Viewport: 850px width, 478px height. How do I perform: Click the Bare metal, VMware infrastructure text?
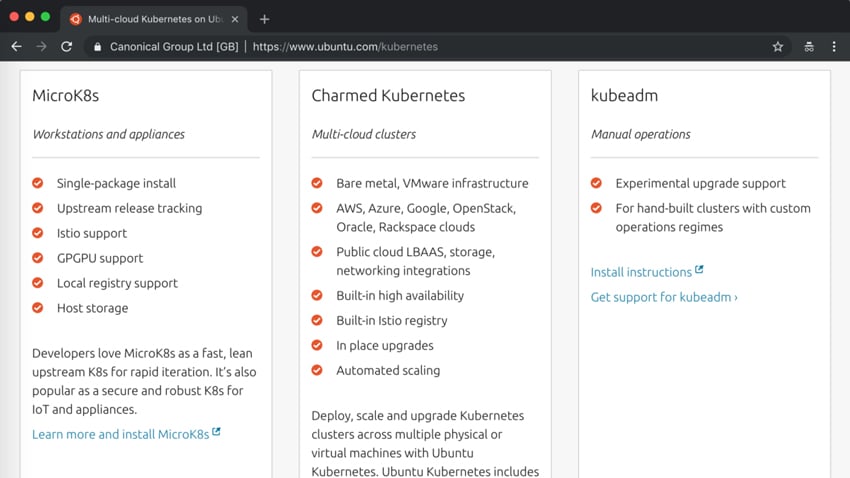tap(432, 183)
